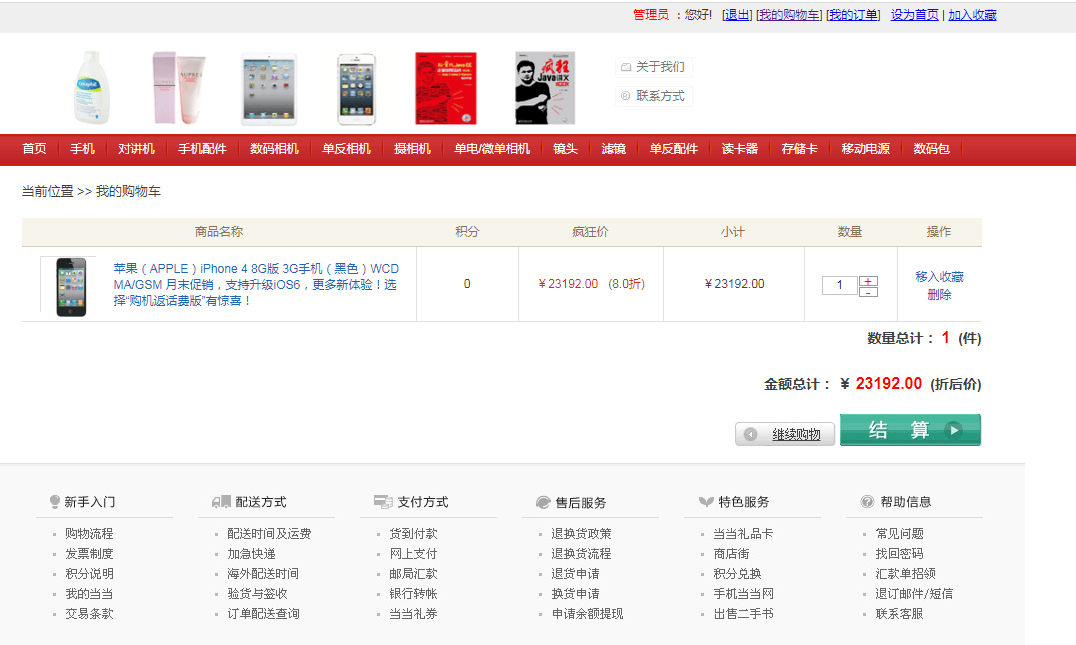This screenshot has height=645, width=1076.
Task: Open 发票制度 footer link
Action: 89,553
